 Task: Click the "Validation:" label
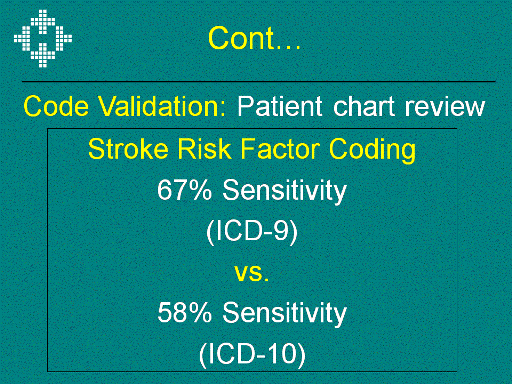click(162, 106)
